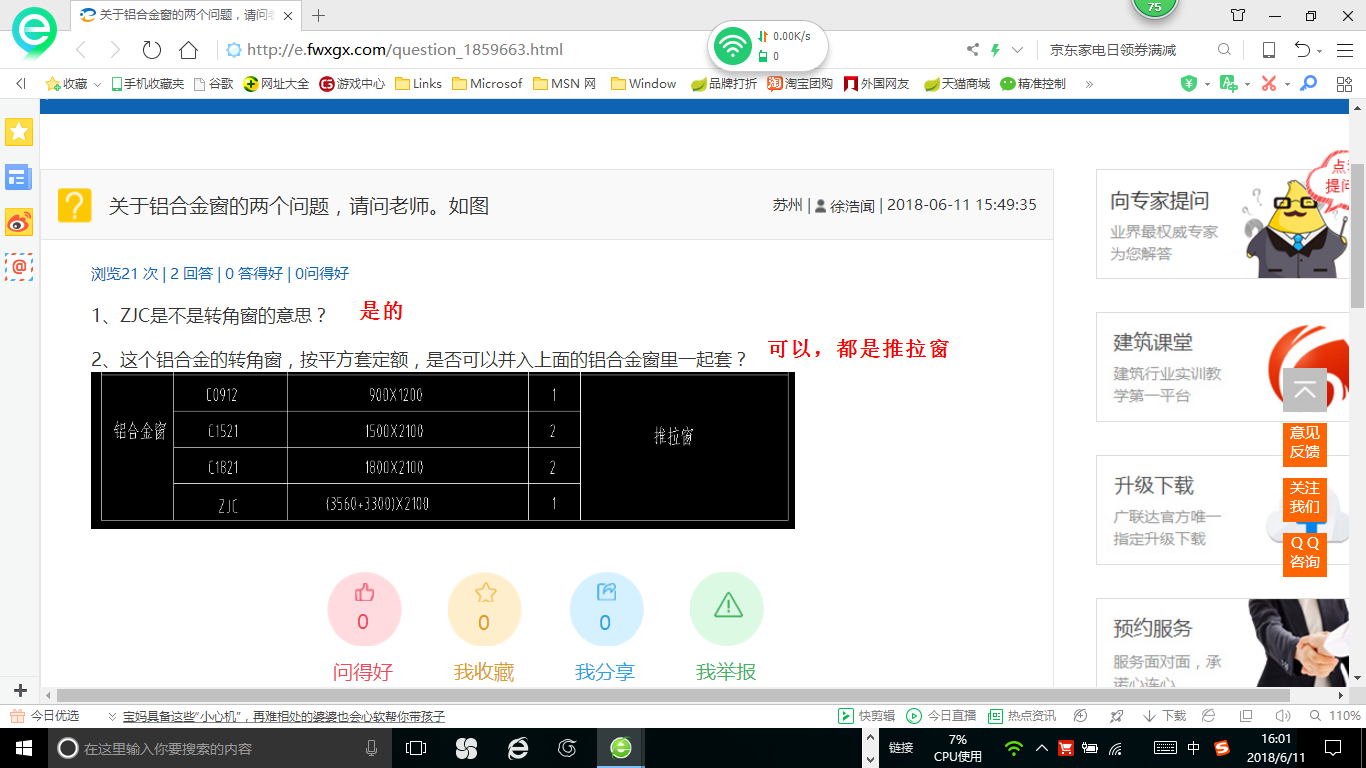The width and height of the screenshot is (1366, 768).
Task: Click the 我分享 share button
Action: [x=605, y=609]
